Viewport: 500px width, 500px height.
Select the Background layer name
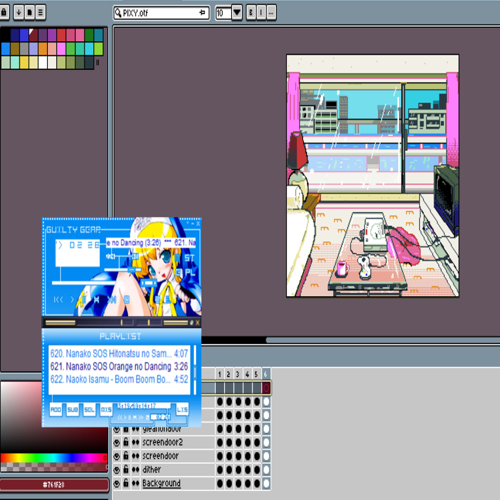pyautogui.click(x=162, y=483)
